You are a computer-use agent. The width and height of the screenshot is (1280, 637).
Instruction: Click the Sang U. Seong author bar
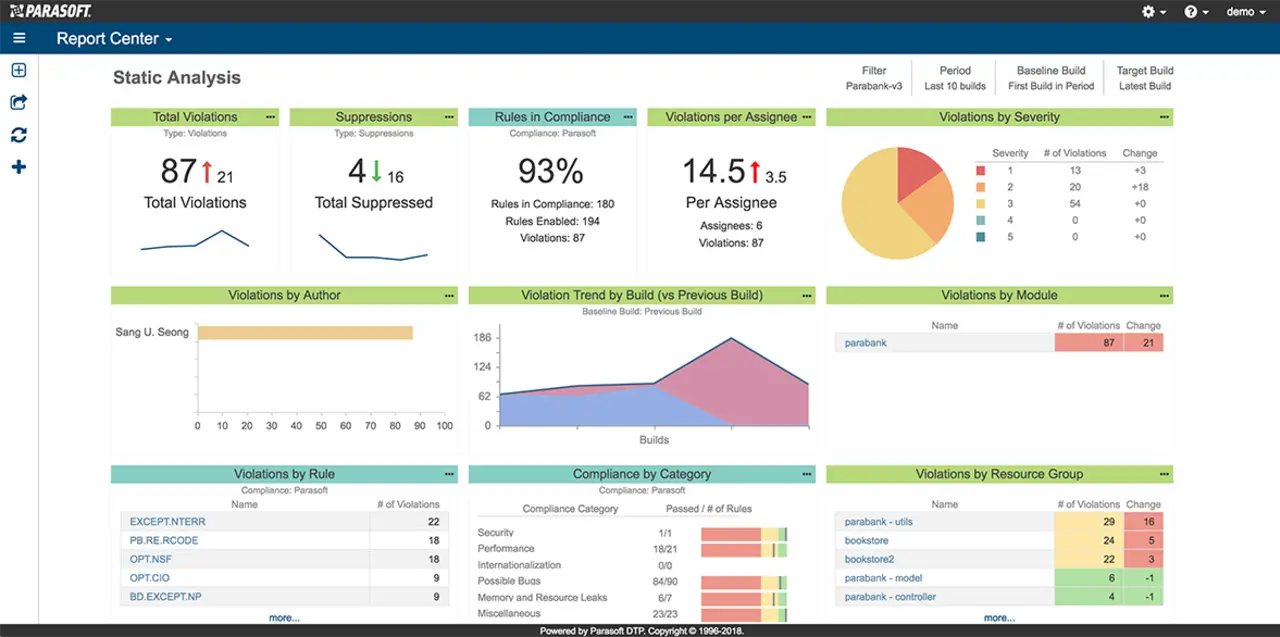pyautogui.click(x=305, y=333)
